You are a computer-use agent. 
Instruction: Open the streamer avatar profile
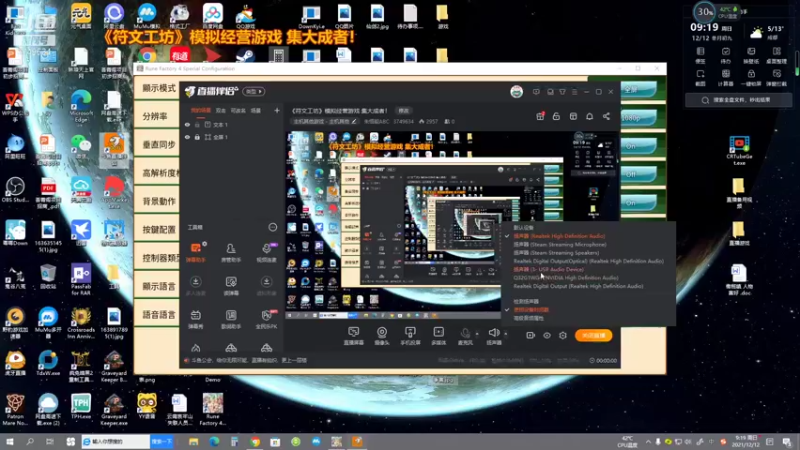(516, 92)
